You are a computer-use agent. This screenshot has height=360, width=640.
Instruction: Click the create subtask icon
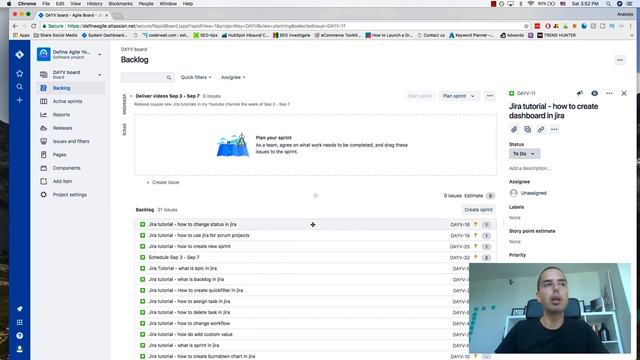point(527,129)
